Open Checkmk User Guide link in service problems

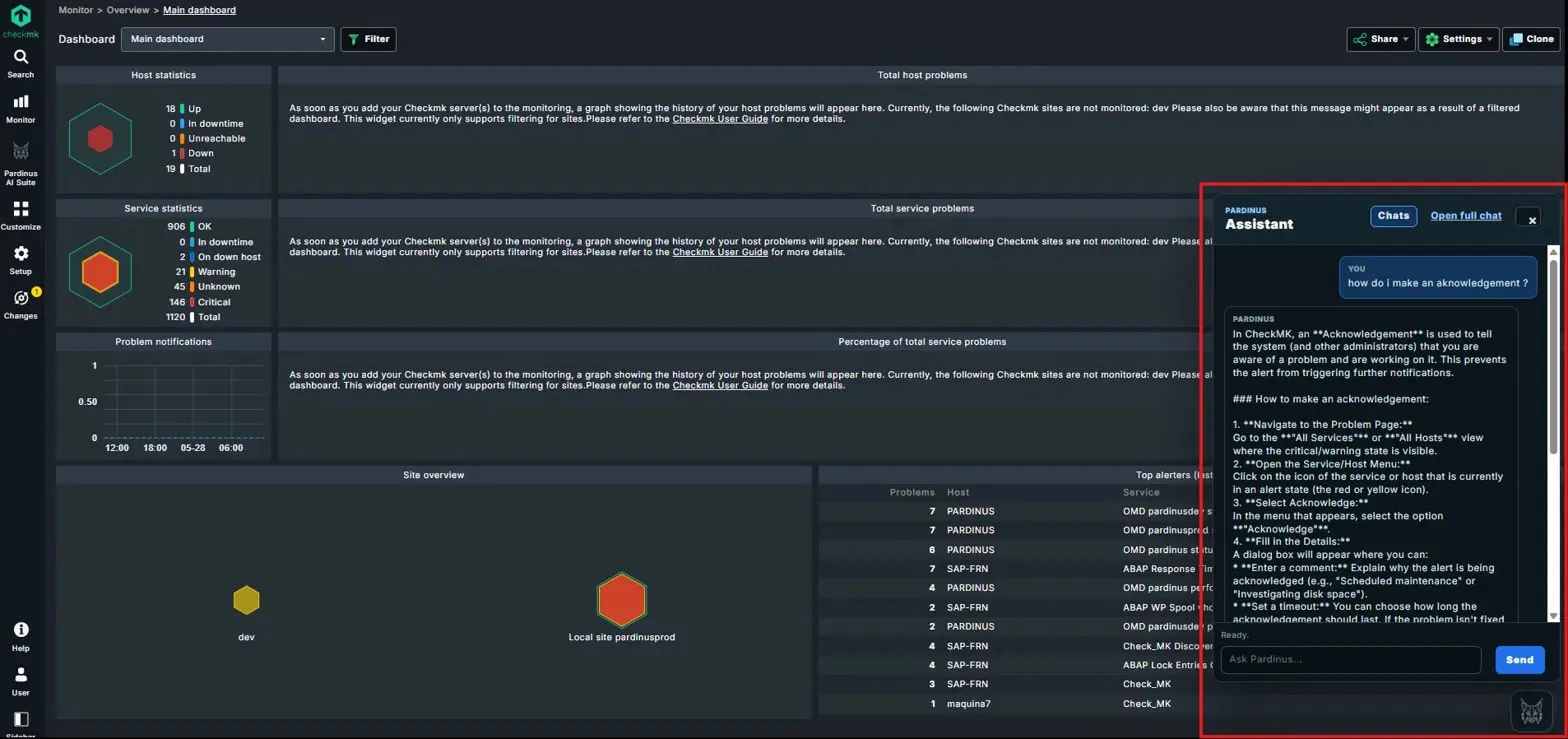(720, 252)
